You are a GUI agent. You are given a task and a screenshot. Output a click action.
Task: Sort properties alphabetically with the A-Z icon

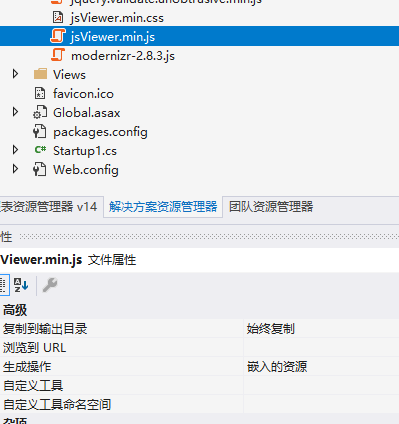point(21,285)
